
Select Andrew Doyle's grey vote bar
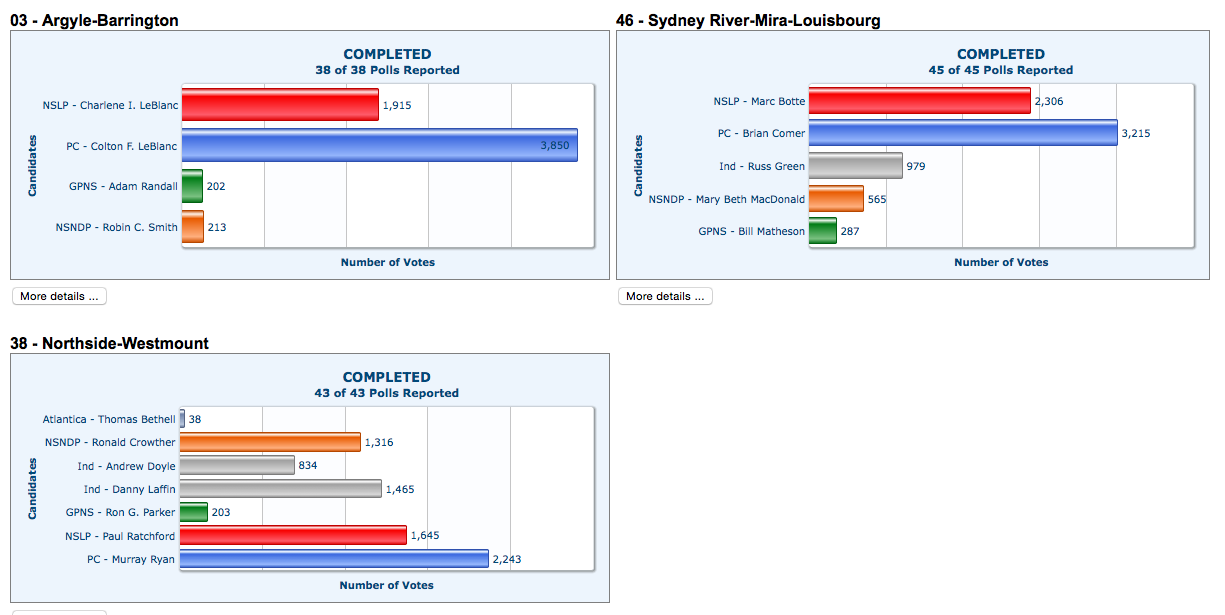coord(237,466)
